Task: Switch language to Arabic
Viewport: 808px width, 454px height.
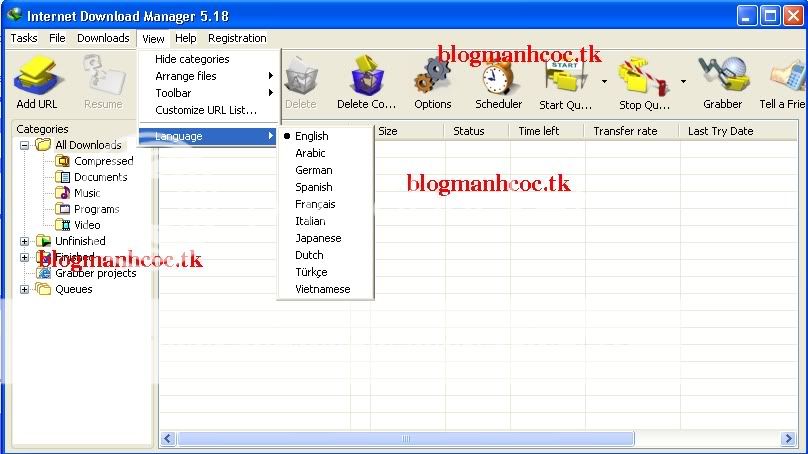Action: click(x=325, y=153)
